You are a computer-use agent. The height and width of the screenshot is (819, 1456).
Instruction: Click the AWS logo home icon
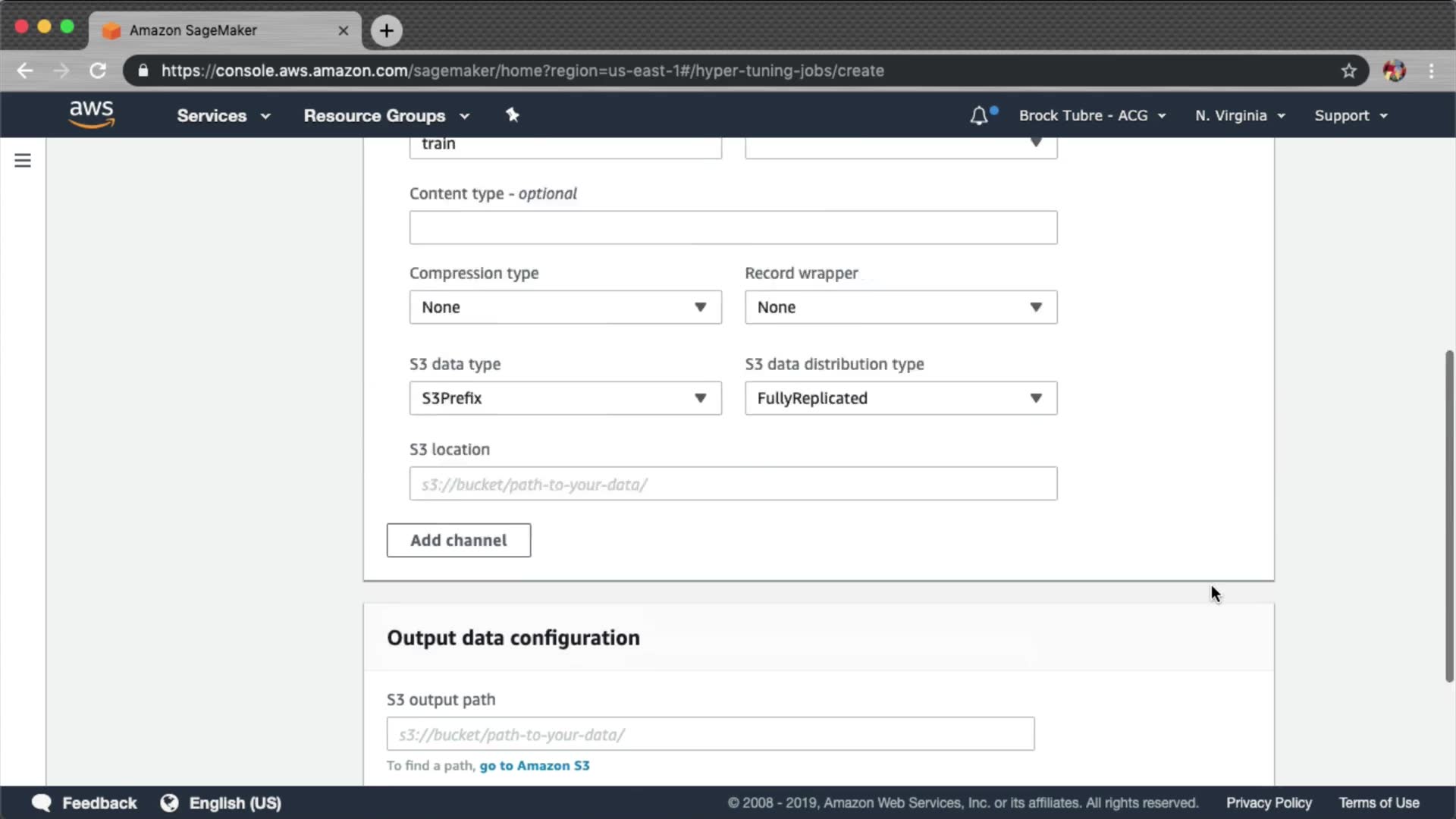tap(92, 115)
